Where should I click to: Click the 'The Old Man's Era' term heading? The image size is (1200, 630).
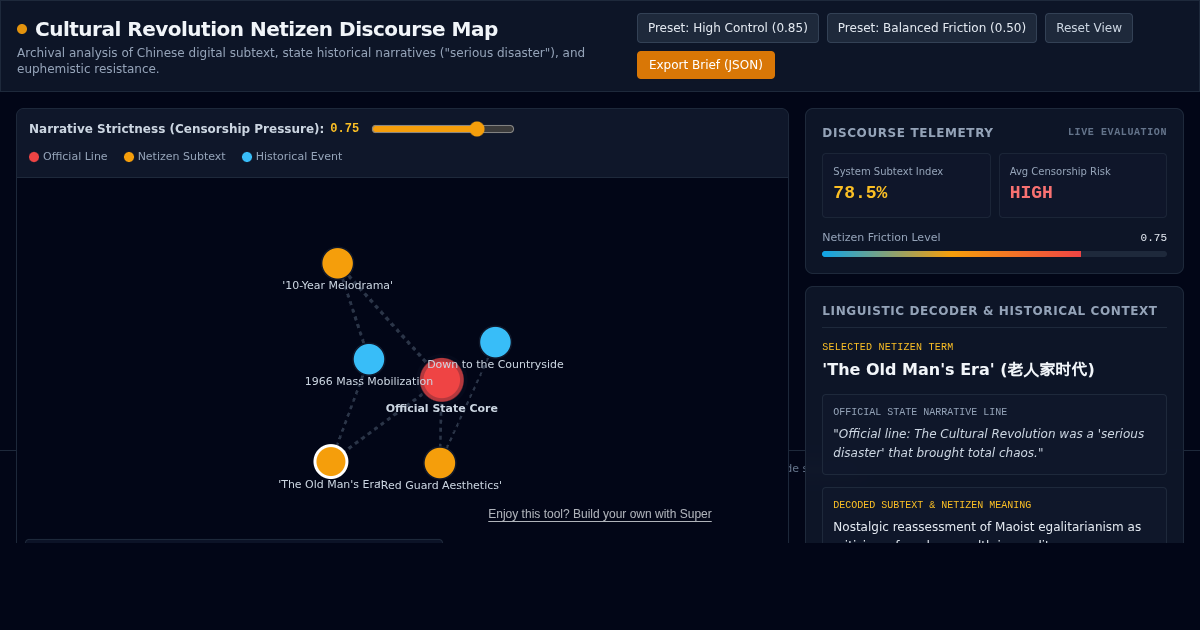pos(958,370)
